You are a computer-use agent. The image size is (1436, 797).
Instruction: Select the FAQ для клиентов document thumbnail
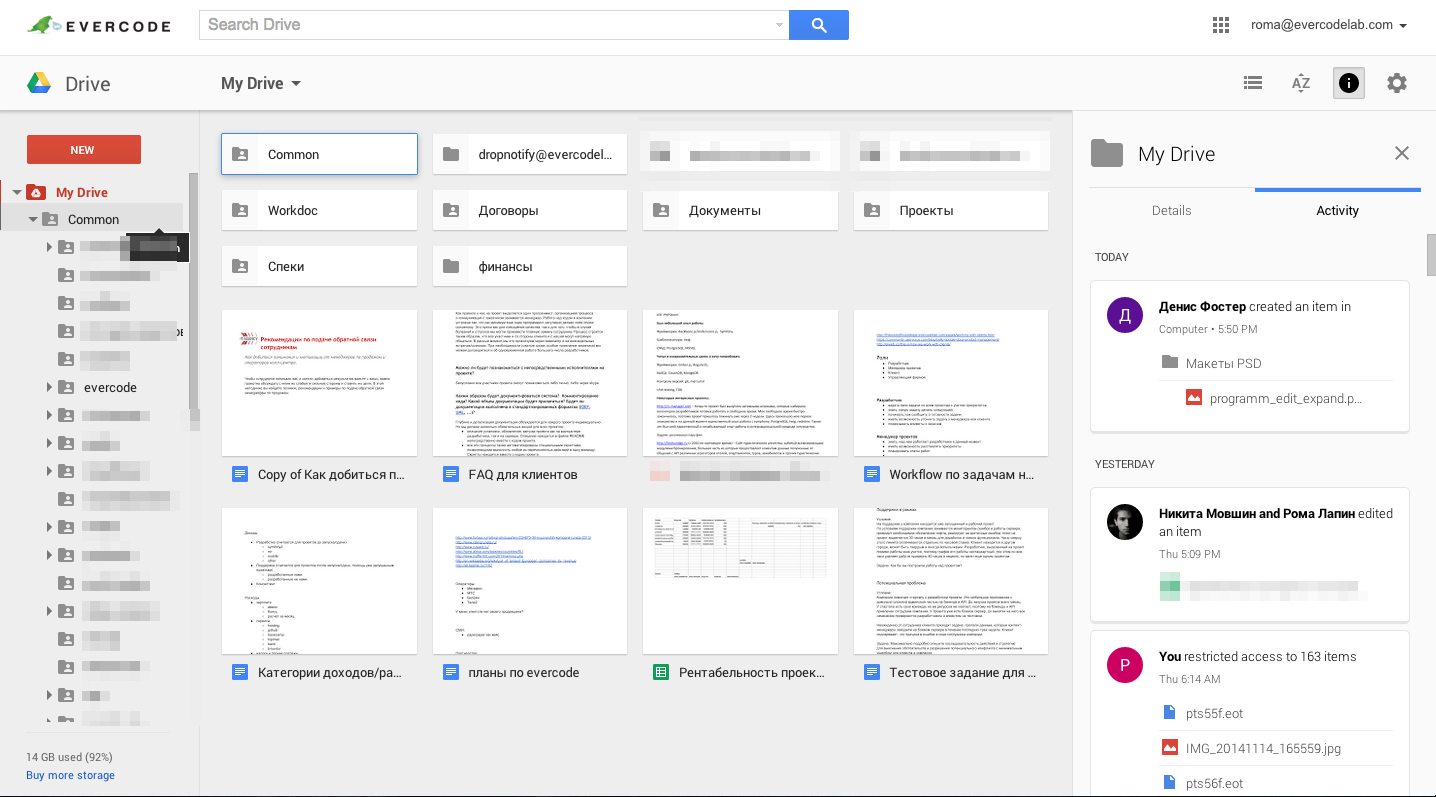[529, 384]
